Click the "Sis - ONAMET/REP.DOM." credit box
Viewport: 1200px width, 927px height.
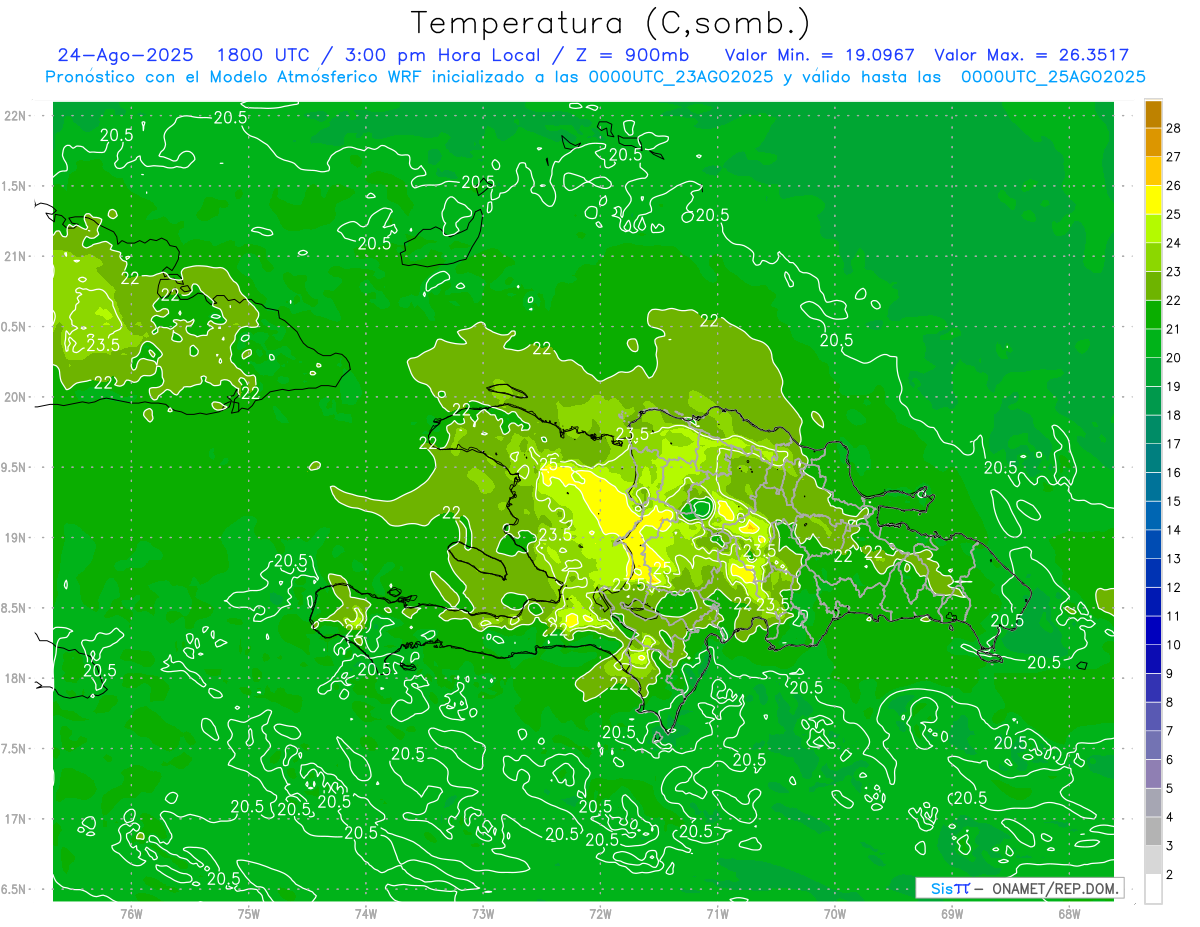(1020, 888)
